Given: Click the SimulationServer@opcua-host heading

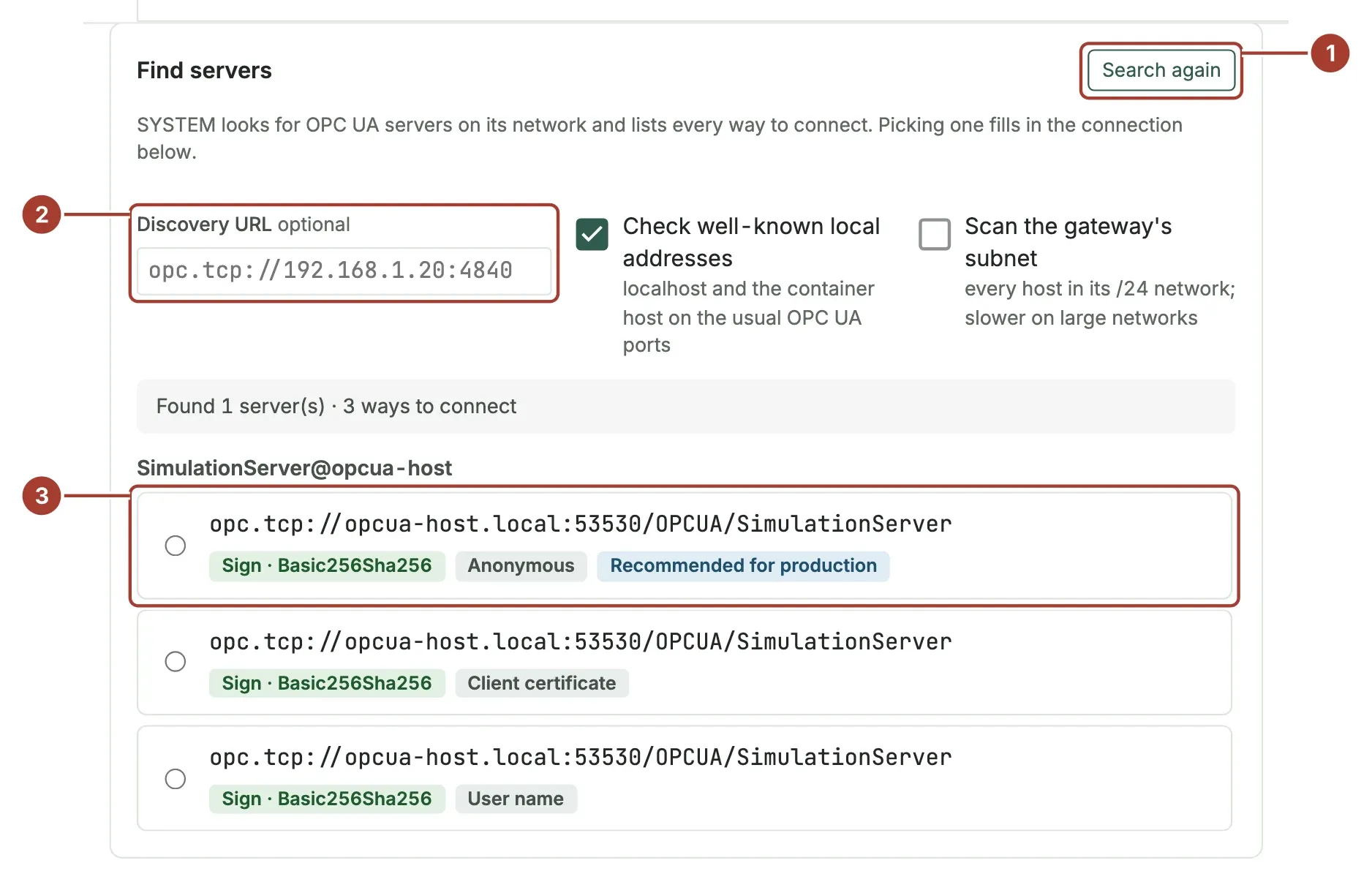Looking at the screenshot, I should click(x=294, y=468).
